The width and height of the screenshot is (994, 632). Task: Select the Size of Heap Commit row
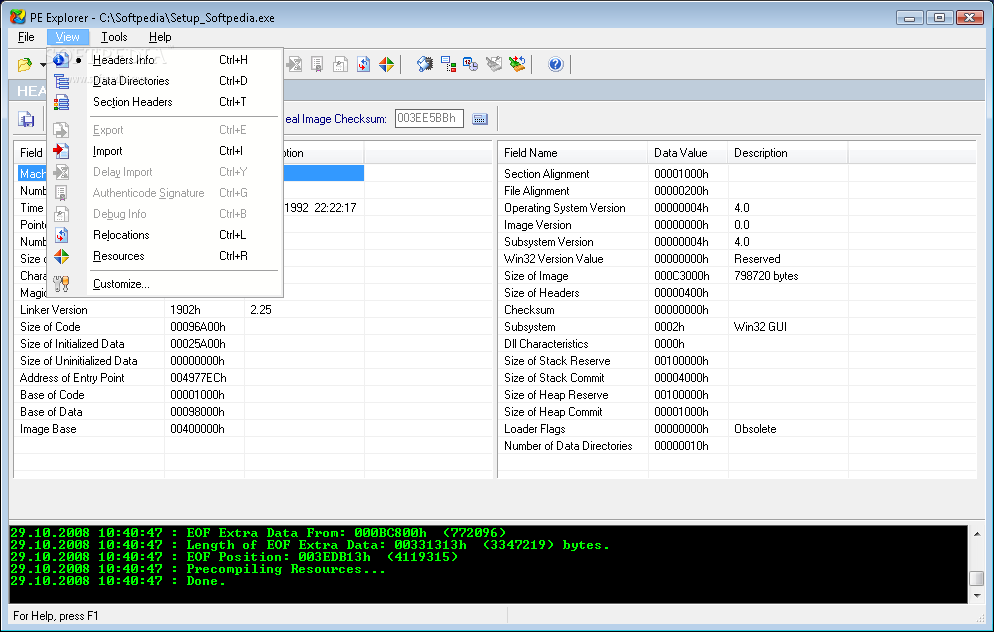click(x=737, y=412)
